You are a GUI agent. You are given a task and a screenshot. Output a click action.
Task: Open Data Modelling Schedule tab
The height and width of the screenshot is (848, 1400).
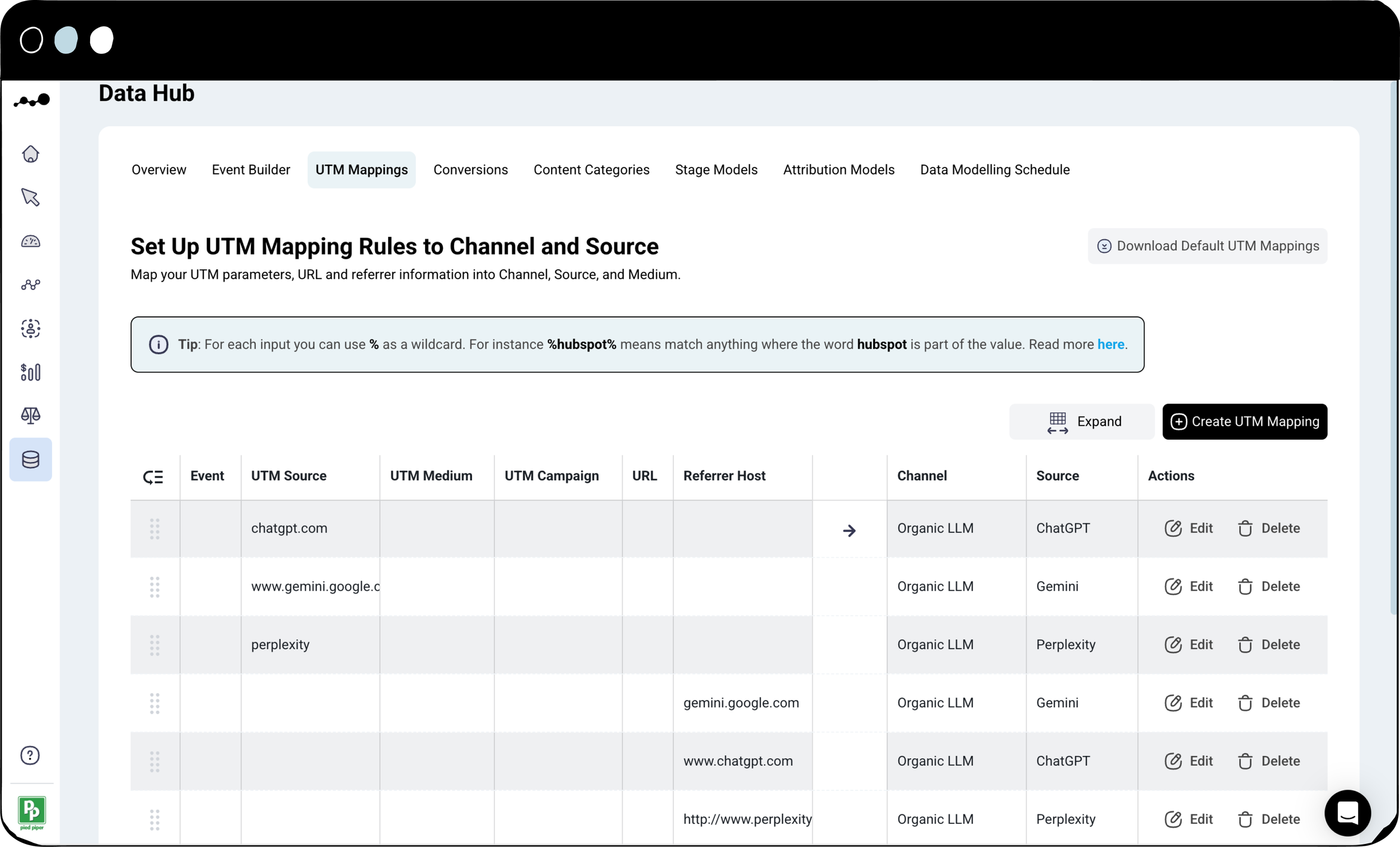coord(995,170)
